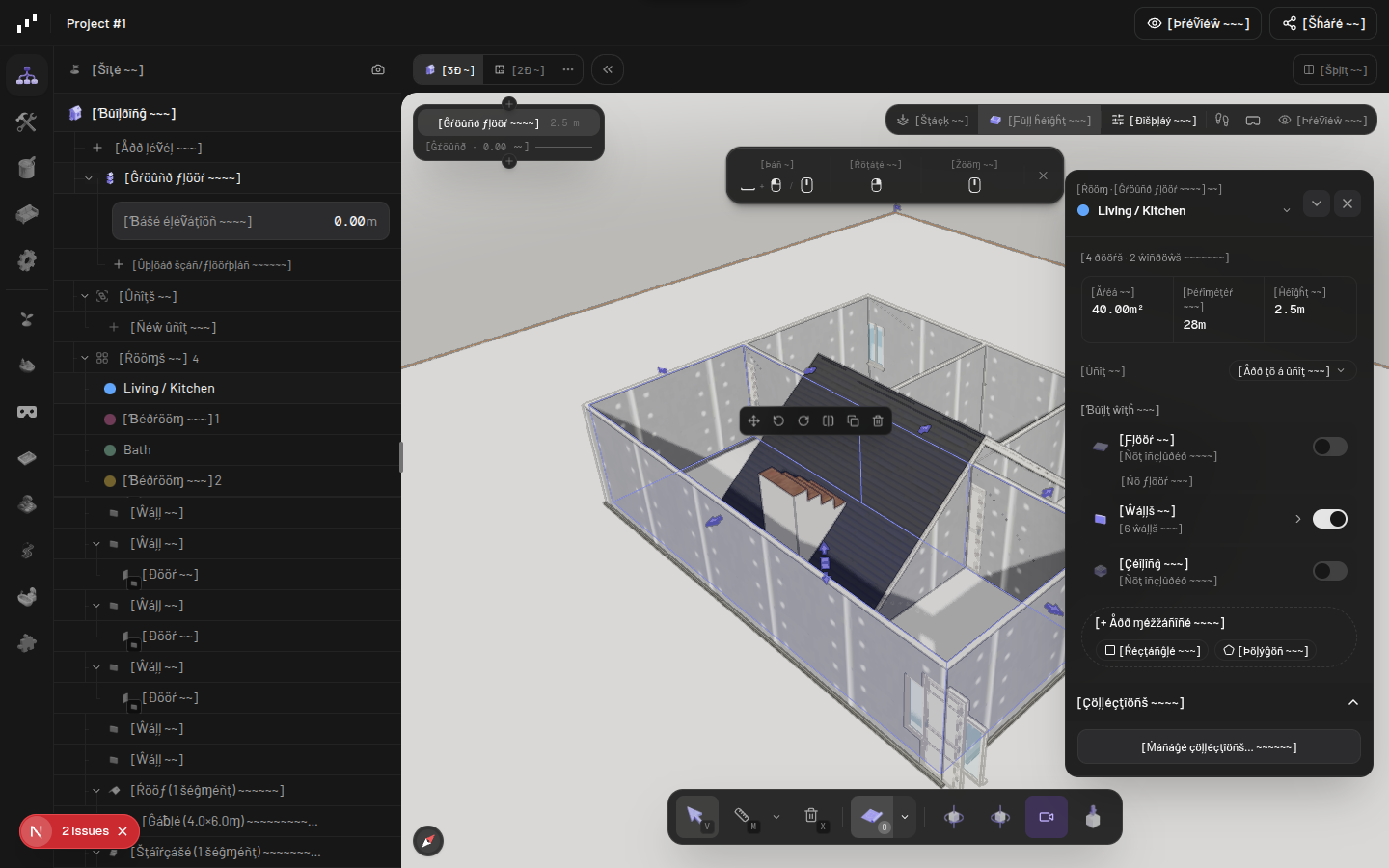
Task: Dismiss the 2 Issues badge
Action: point(123,831)
